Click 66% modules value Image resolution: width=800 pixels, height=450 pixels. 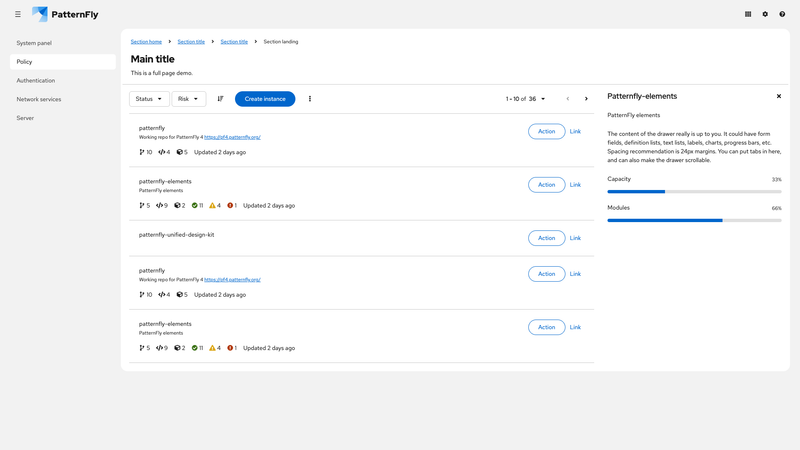click(777, 208)
